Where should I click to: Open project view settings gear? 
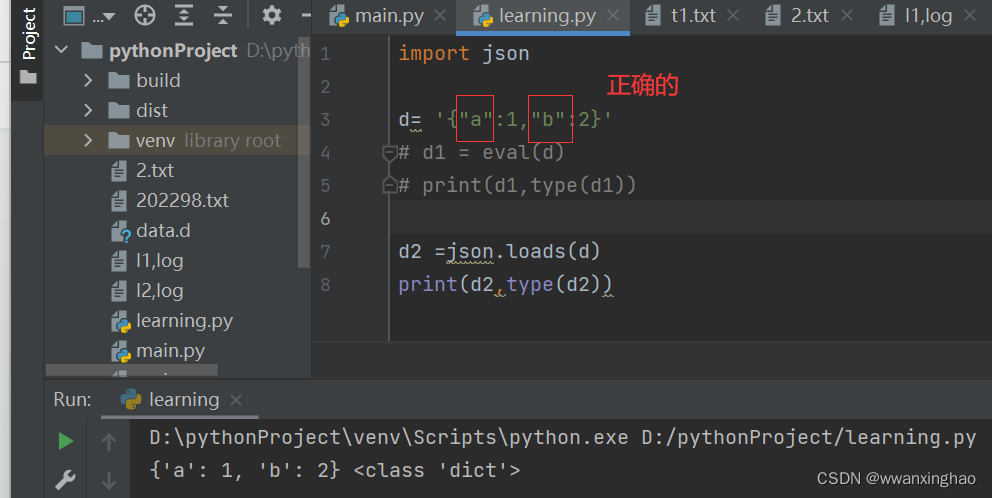point(272,15)
